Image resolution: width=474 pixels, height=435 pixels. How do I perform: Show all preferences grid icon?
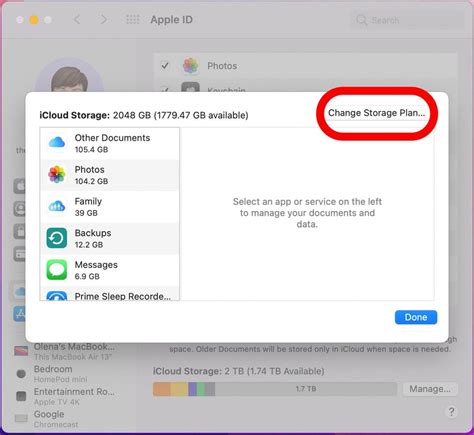(x=133, y=20)
